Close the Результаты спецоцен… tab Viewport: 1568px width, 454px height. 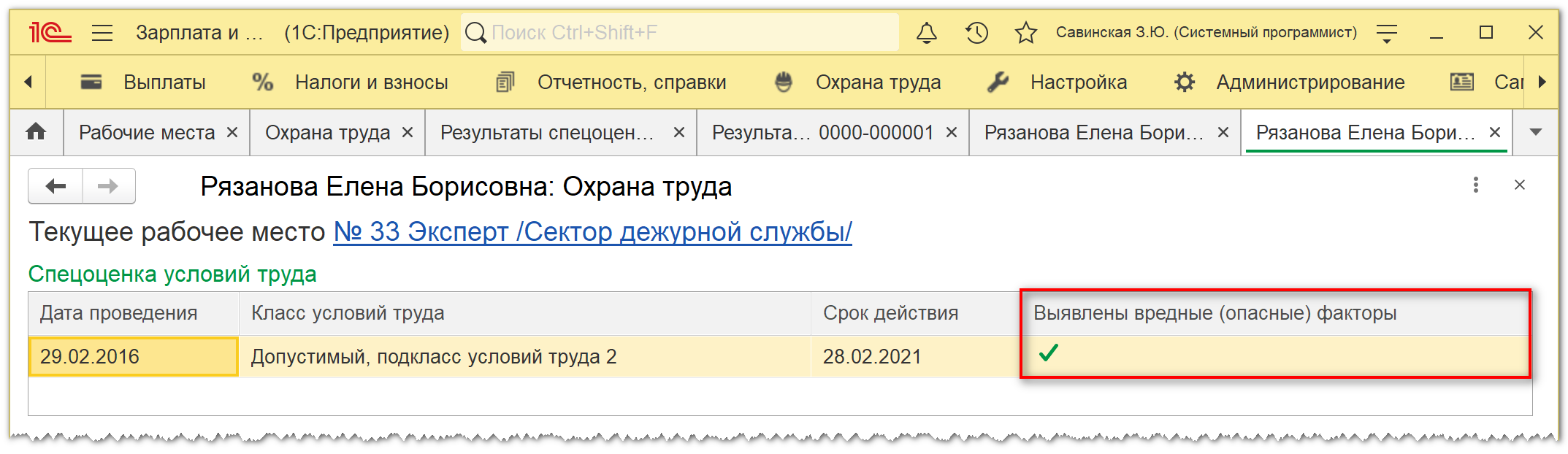pos(678,132)
